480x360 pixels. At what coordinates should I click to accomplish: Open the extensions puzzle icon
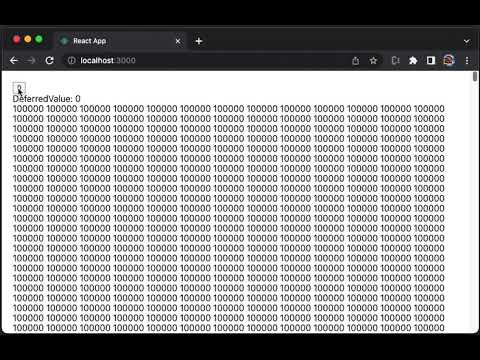click(x=413, y=61)
